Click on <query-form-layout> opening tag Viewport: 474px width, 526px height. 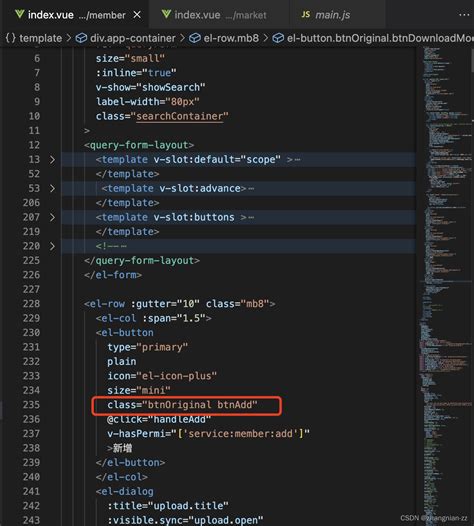click(139, 145)
